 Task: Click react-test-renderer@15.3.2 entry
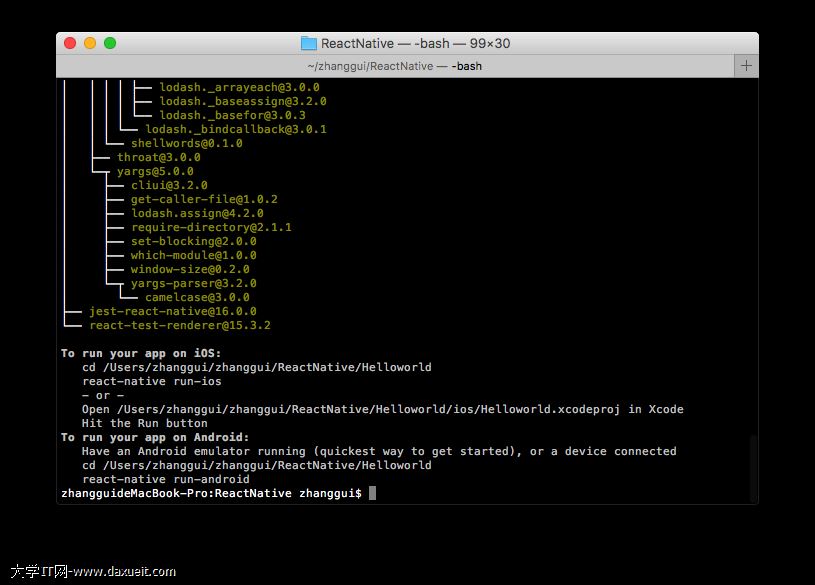click(180, 326)
